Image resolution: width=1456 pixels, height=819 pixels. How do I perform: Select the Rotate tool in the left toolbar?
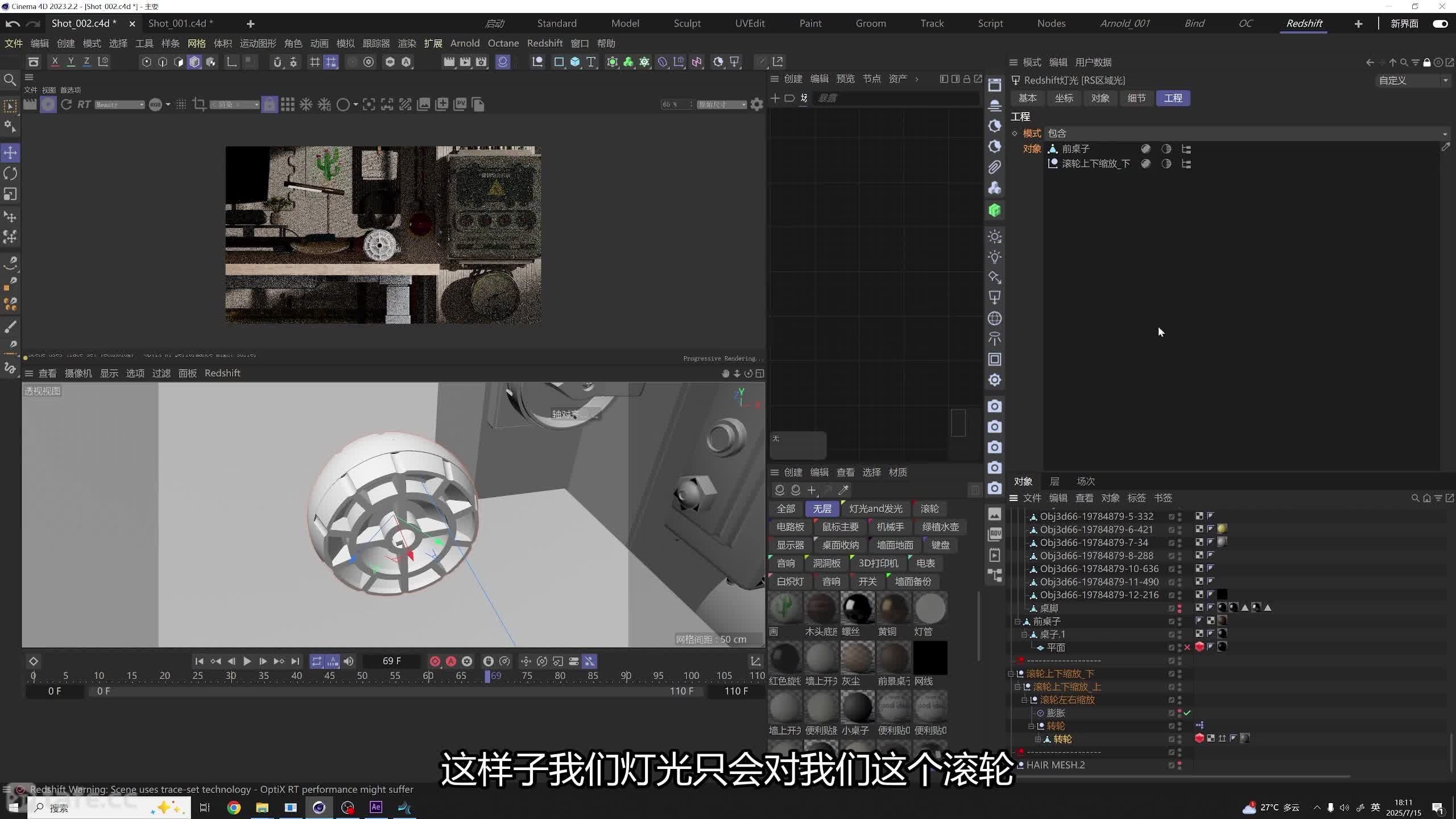pyautogui.click(x=10, y=173)
